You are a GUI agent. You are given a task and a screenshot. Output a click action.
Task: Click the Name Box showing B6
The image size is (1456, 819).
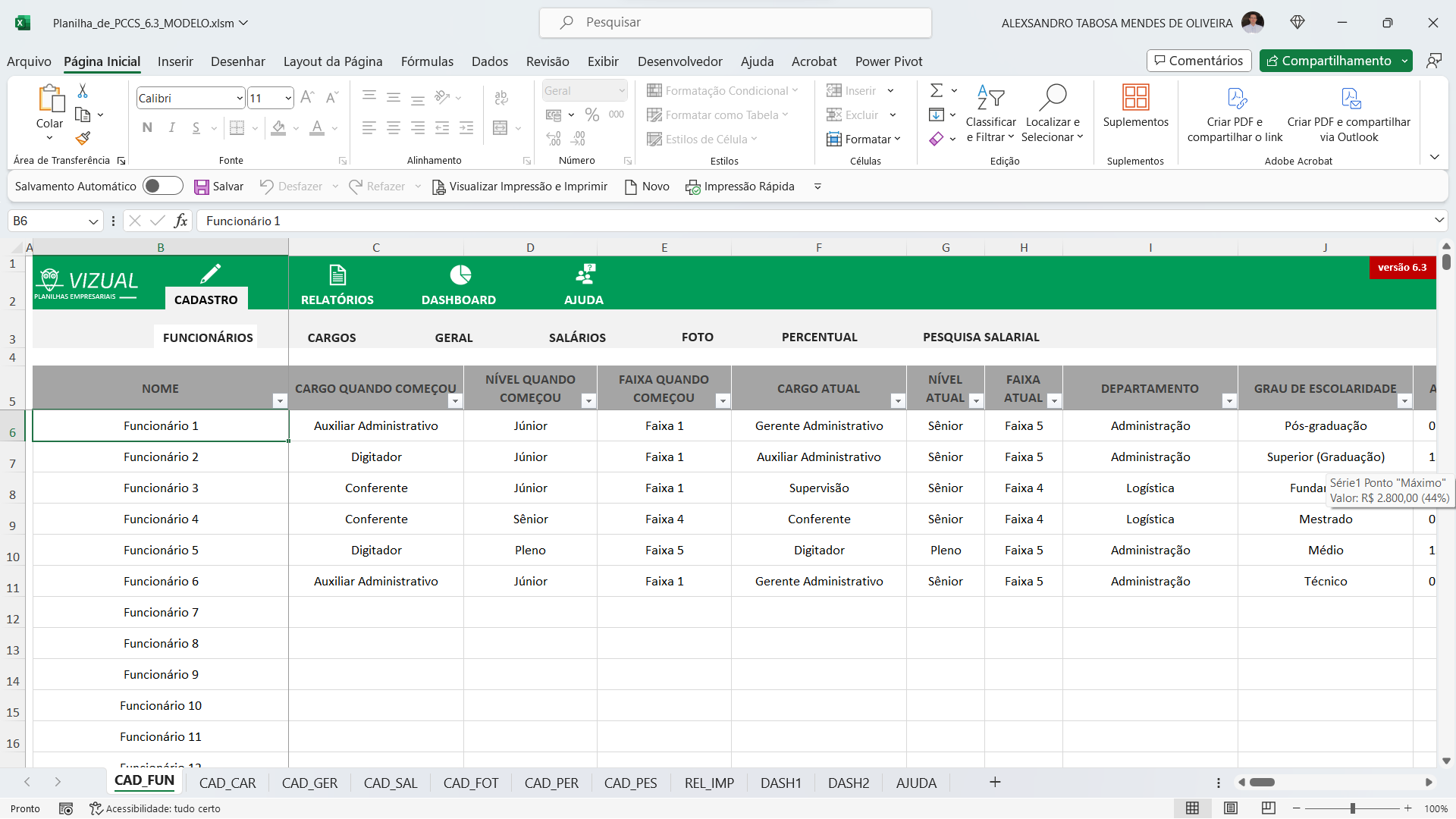(45, 221)
